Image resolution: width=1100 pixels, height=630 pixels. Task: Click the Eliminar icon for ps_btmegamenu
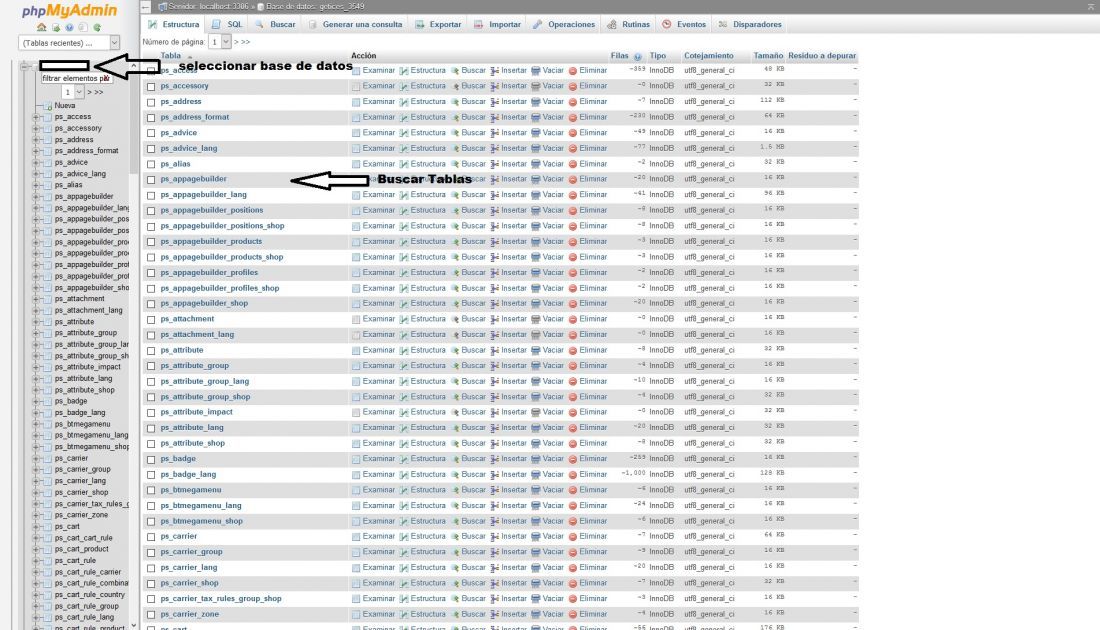click(572, 490)
